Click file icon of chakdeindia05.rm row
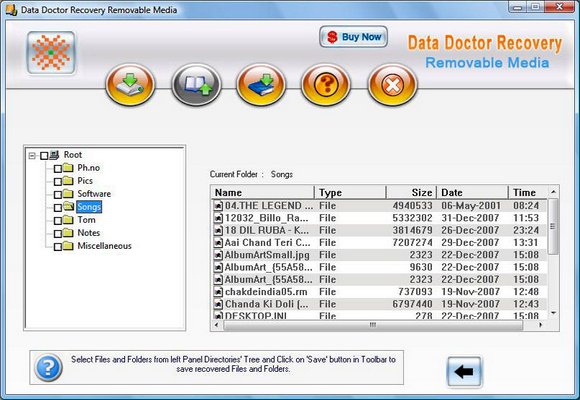580x400 pixels. tap(219, 292)
